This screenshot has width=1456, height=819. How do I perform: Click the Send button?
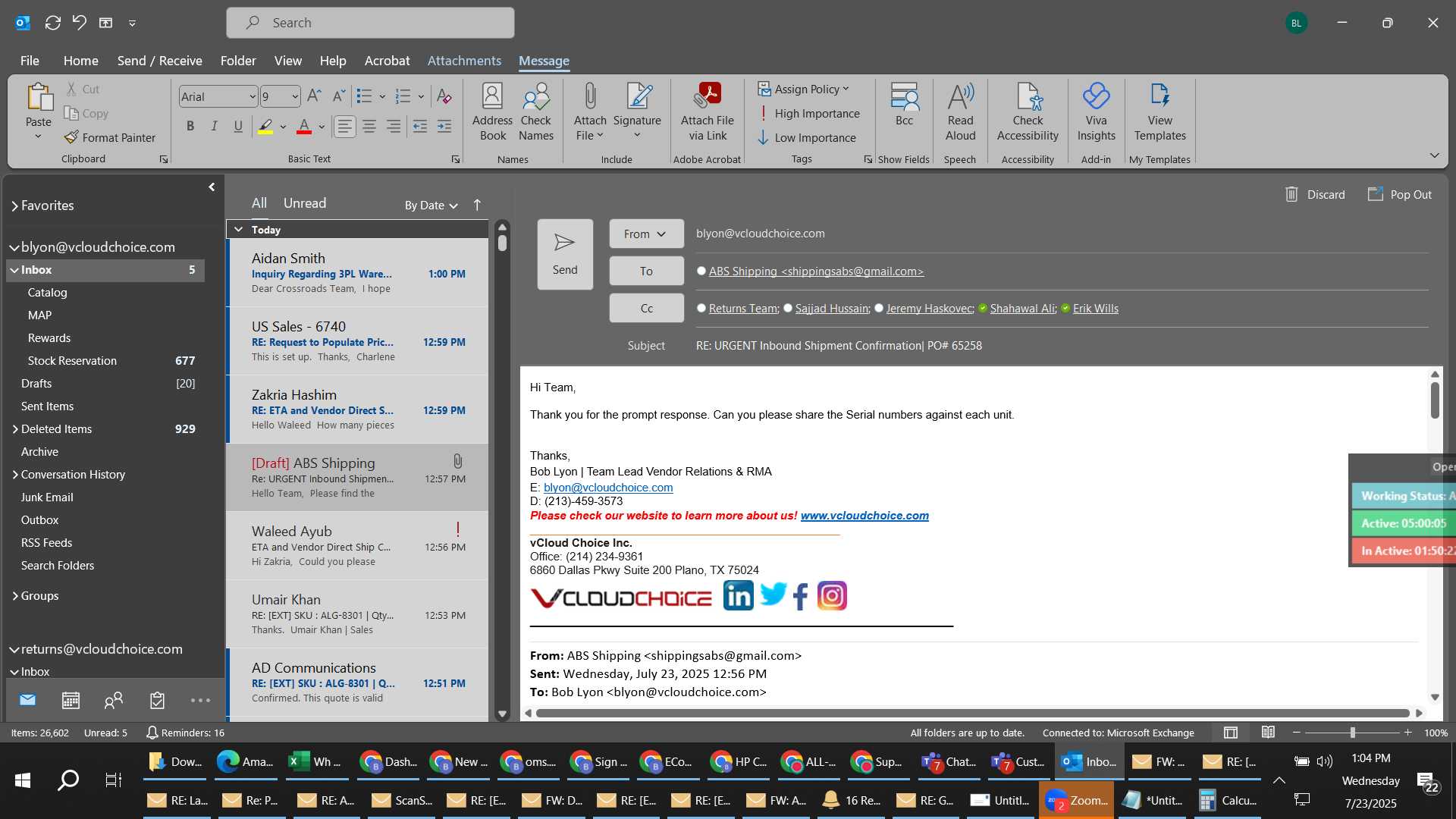tap(565, 254)
